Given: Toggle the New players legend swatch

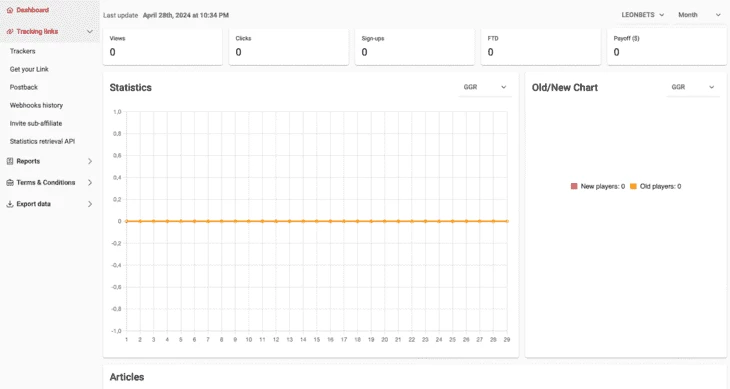Looking at the screenshot, I should [574, 186].
